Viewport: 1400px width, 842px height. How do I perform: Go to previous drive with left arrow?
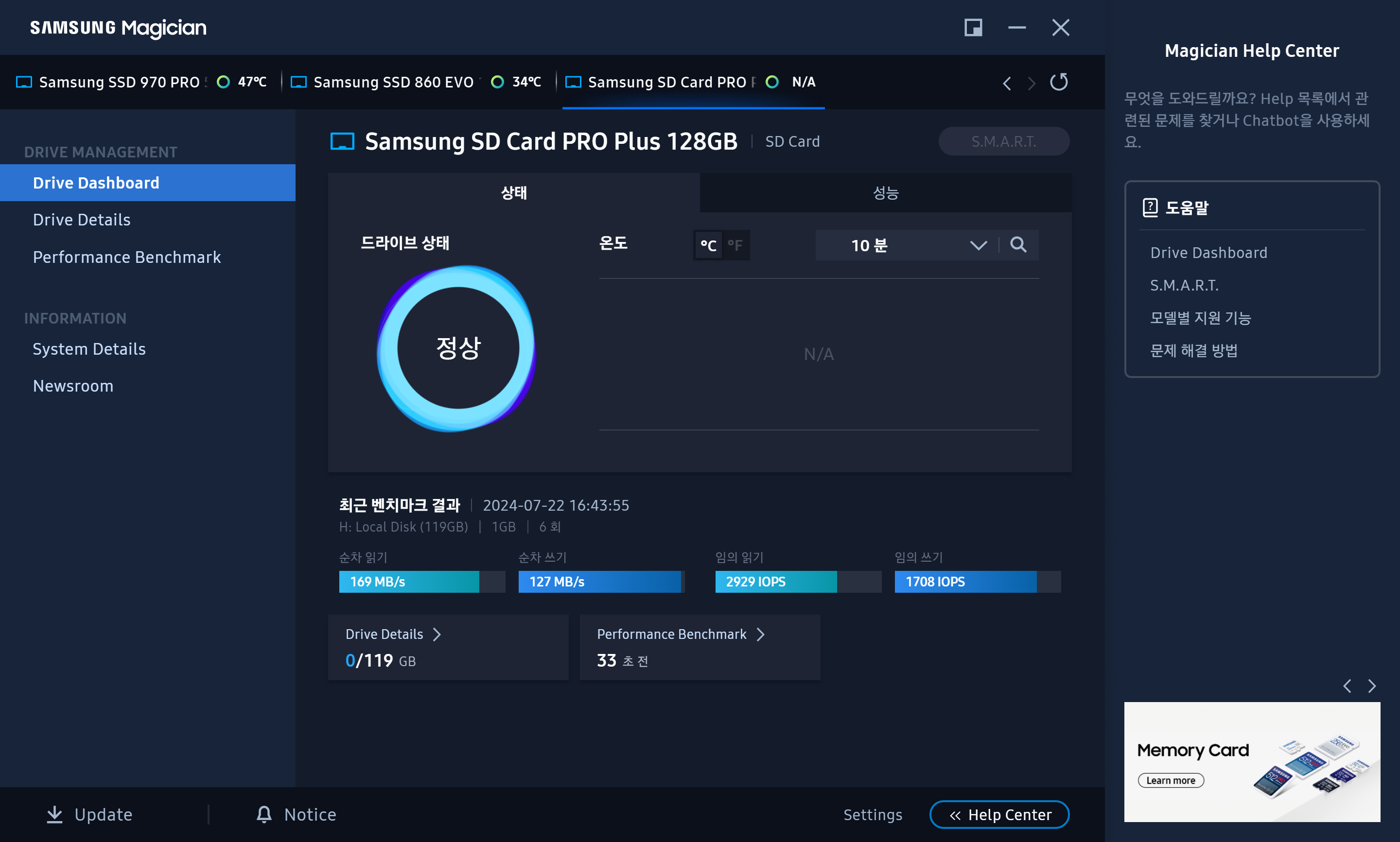click(x=1007, y=84)
